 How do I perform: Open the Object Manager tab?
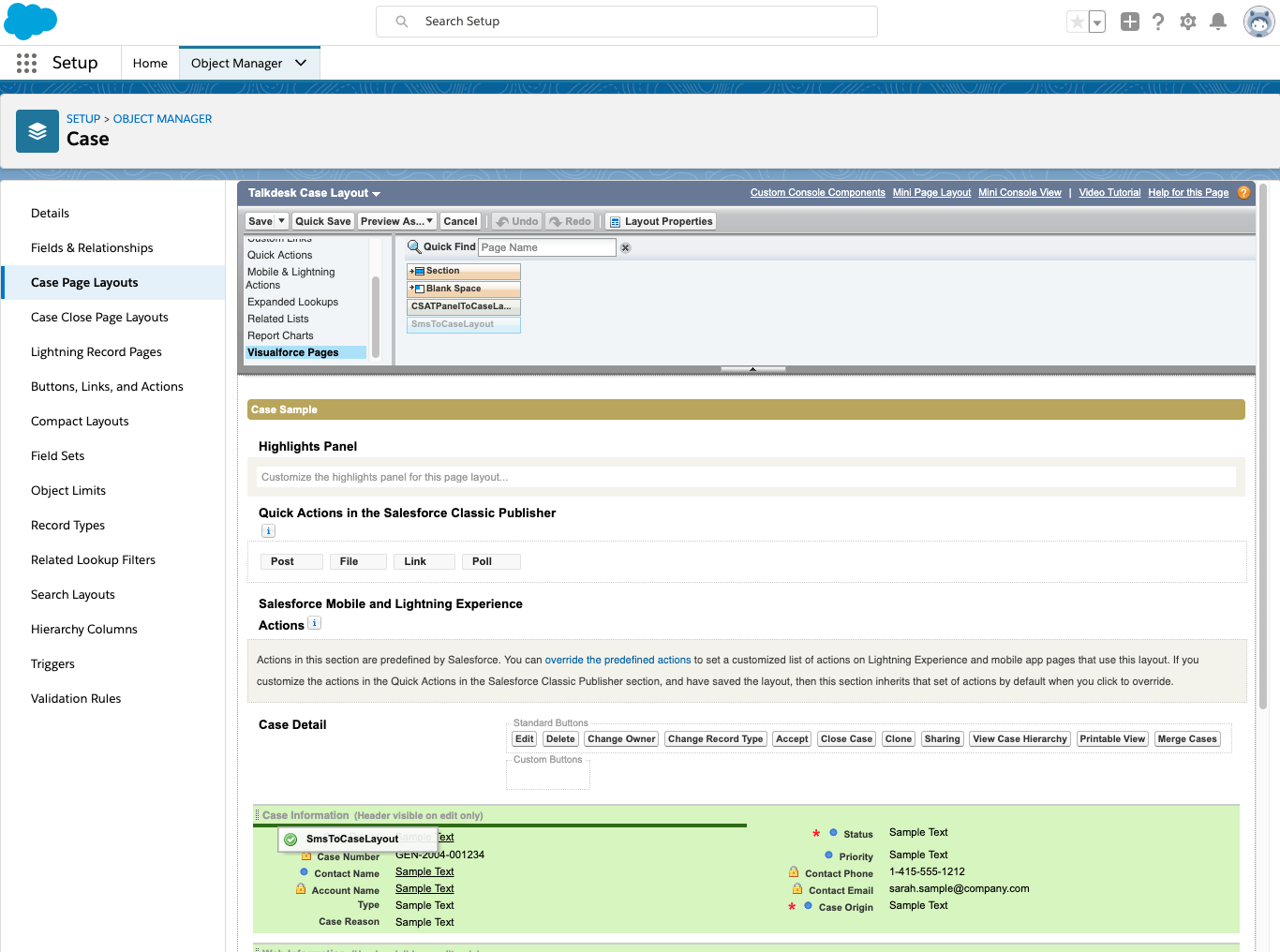(x=236, y=63)
